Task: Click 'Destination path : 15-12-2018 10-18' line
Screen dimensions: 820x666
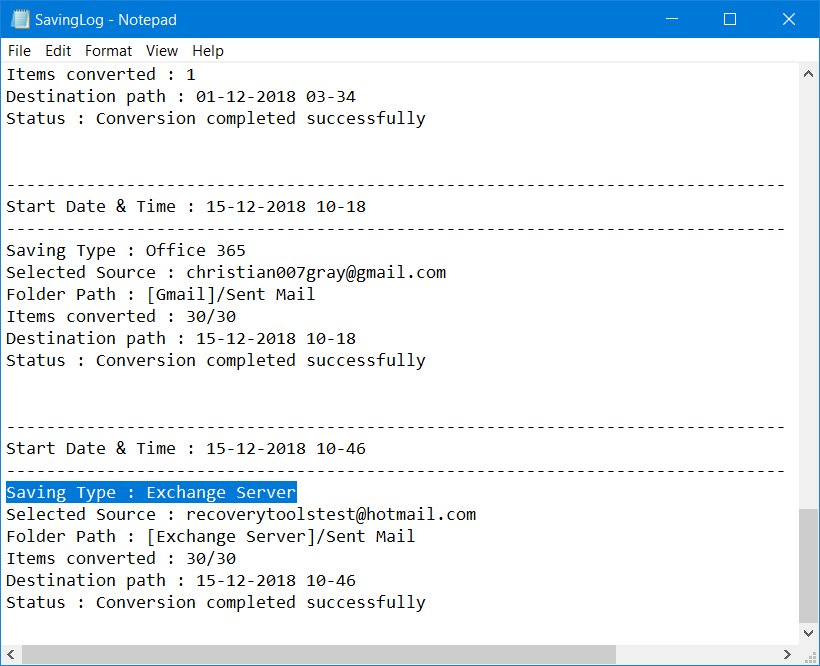Action: 181,339
